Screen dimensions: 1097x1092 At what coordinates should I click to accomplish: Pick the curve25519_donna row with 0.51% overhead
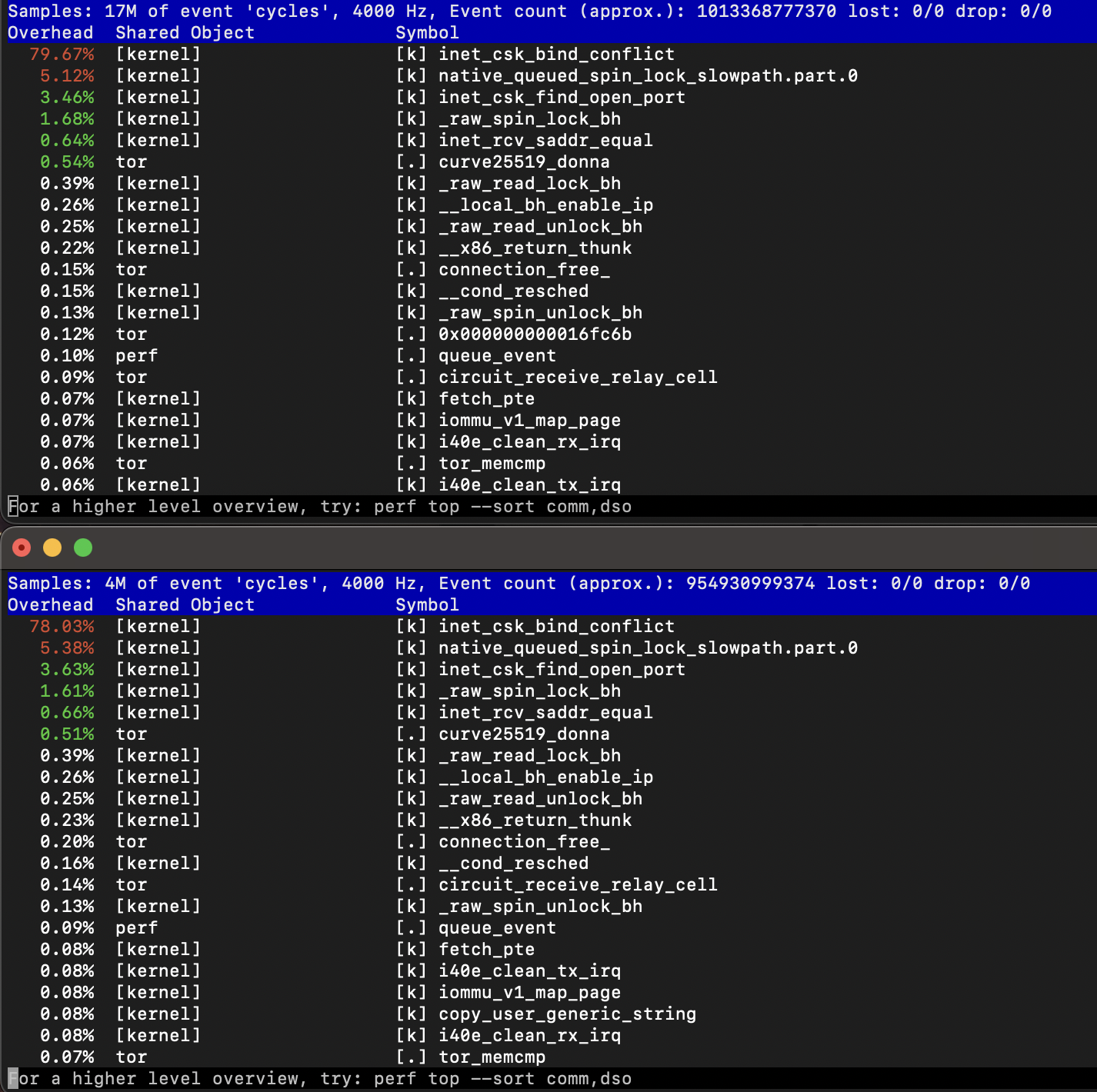point(523,734)
